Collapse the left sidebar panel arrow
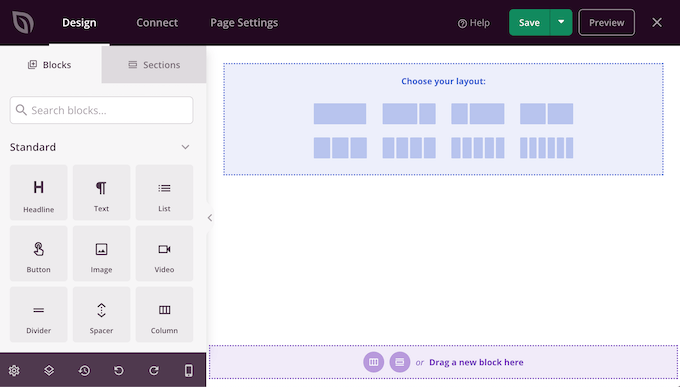The image size is (680, 387). (x=210, y=218)
